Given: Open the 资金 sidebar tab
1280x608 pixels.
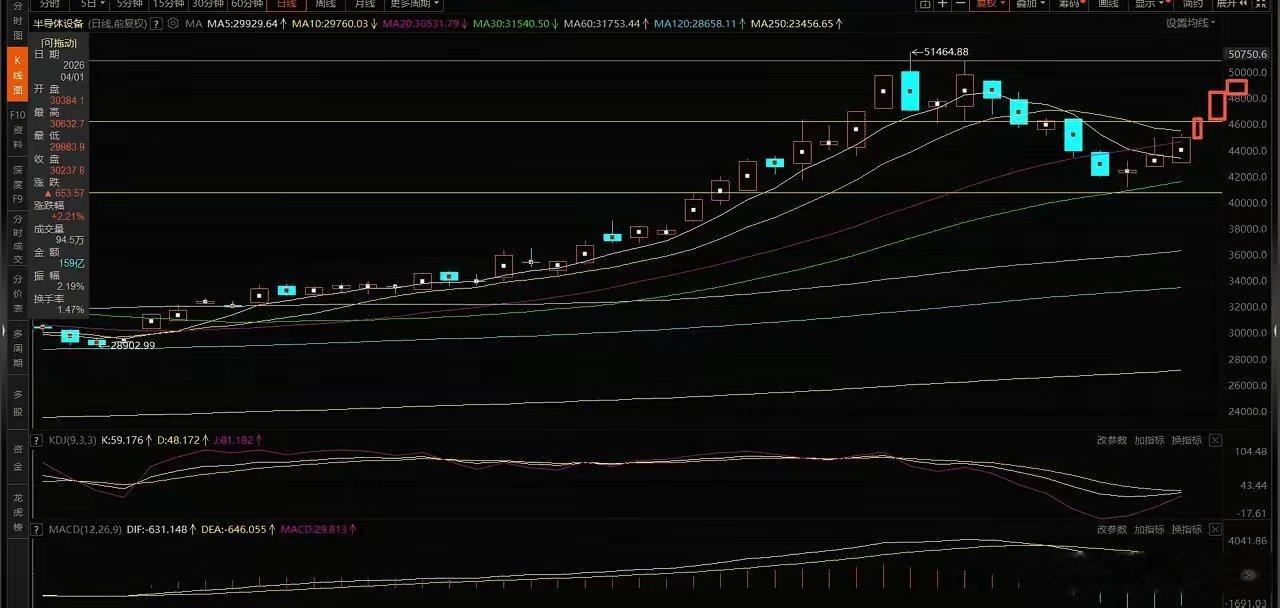Looking at the screenshot, I should tap(18, 457).
